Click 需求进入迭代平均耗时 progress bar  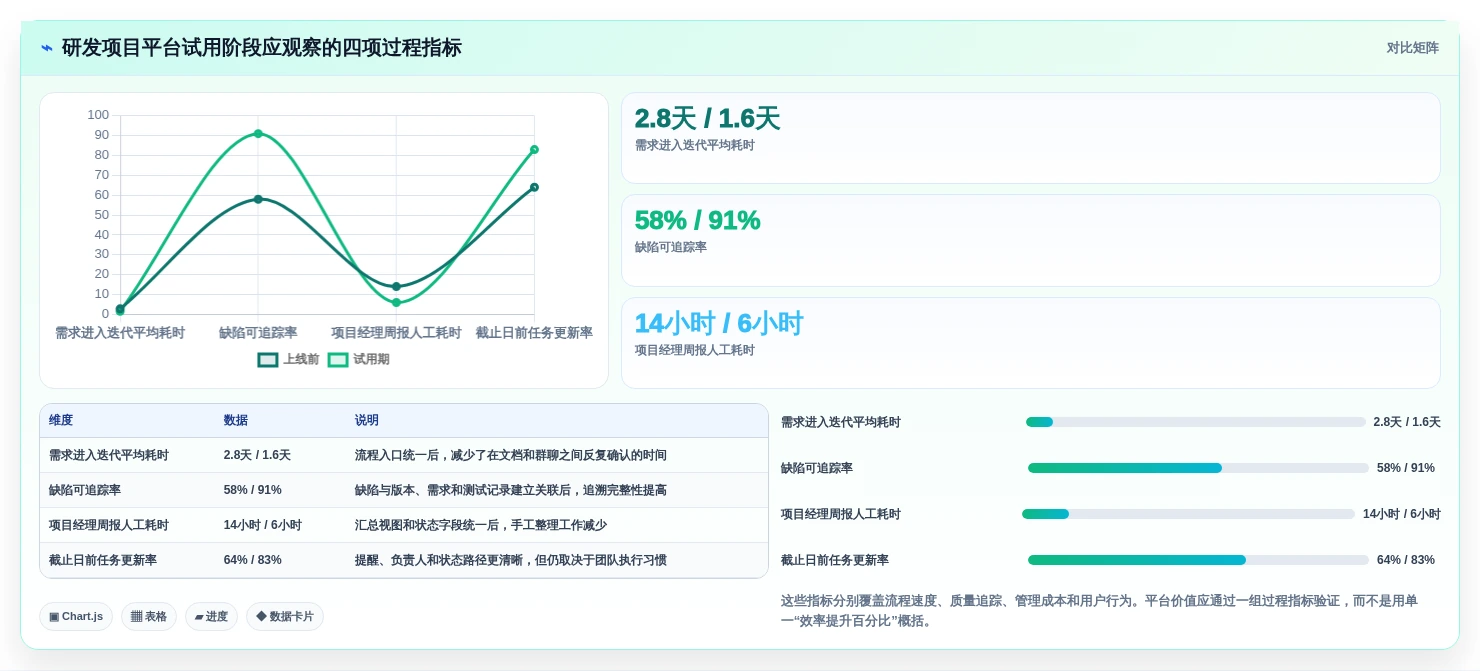1196,422
